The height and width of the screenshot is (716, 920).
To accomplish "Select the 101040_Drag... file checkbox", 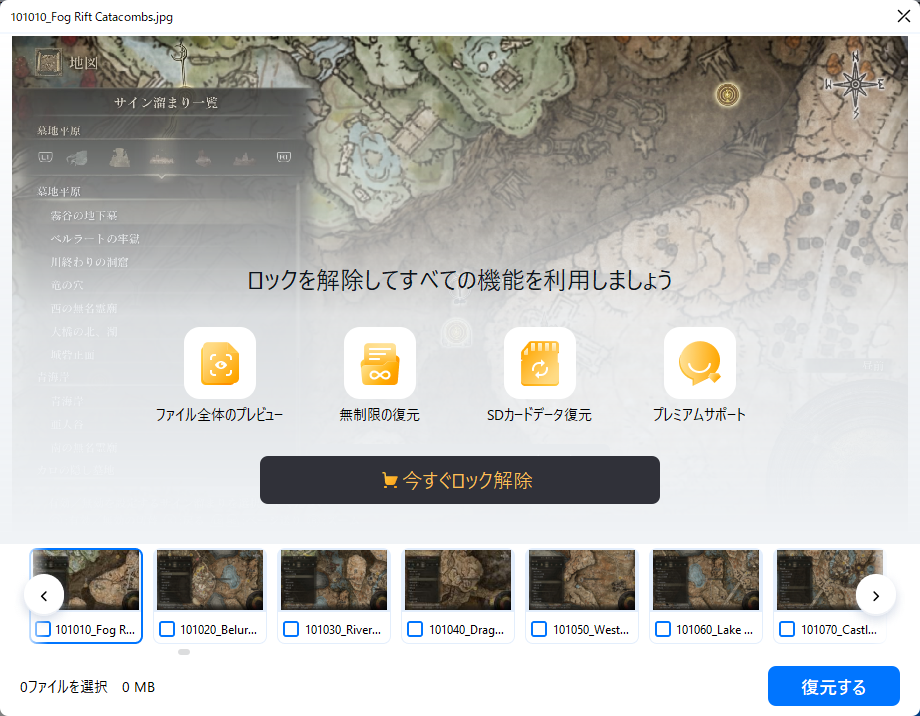I will [x=415, y=629].
